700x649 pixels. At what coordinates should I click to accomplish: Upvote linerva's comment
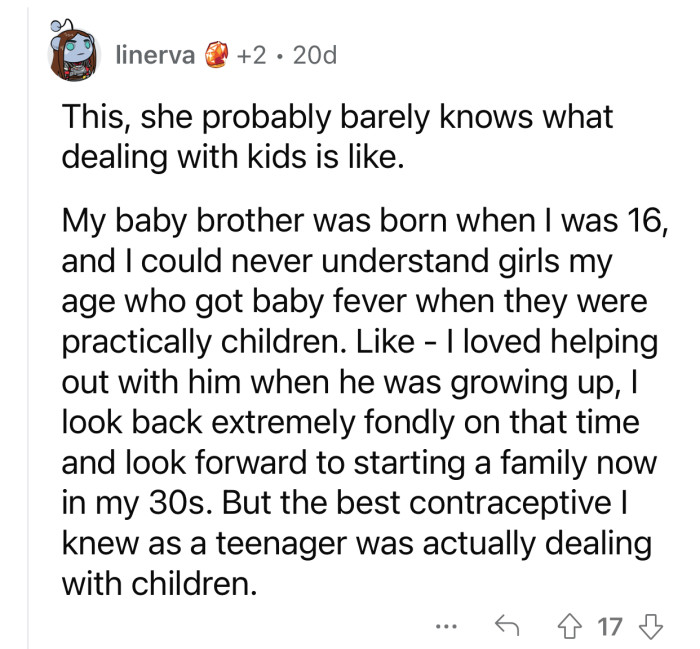pyautogui.click(x=570, y=627)
